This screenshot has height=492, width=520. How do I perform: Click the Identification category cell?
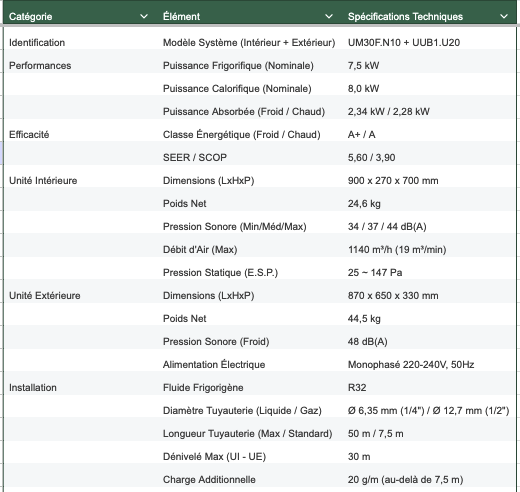pyautogui.click(x=80, y=43)
